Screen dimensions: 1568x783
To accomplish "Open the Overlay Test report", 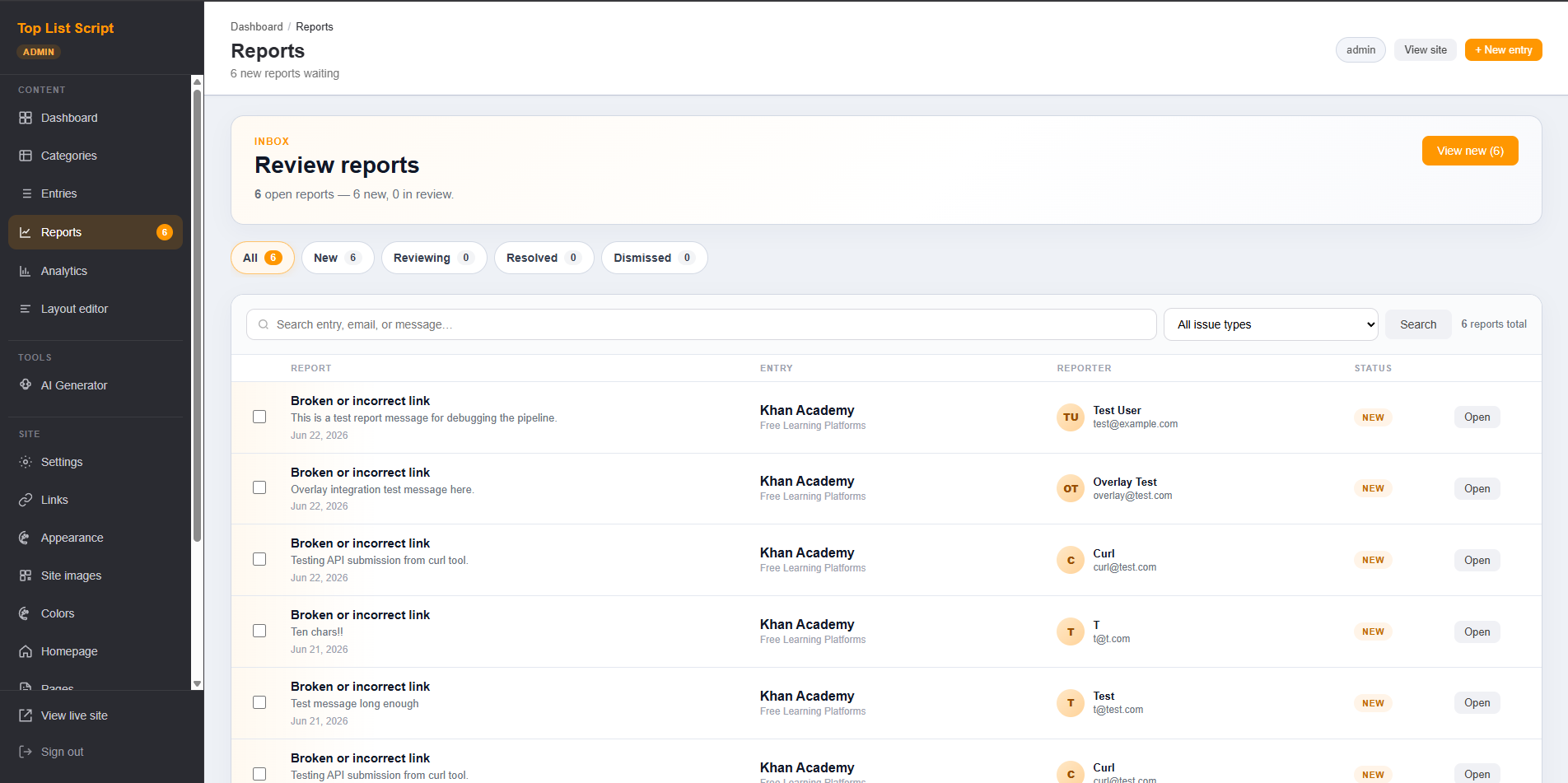I will [x=1477, y=489].
